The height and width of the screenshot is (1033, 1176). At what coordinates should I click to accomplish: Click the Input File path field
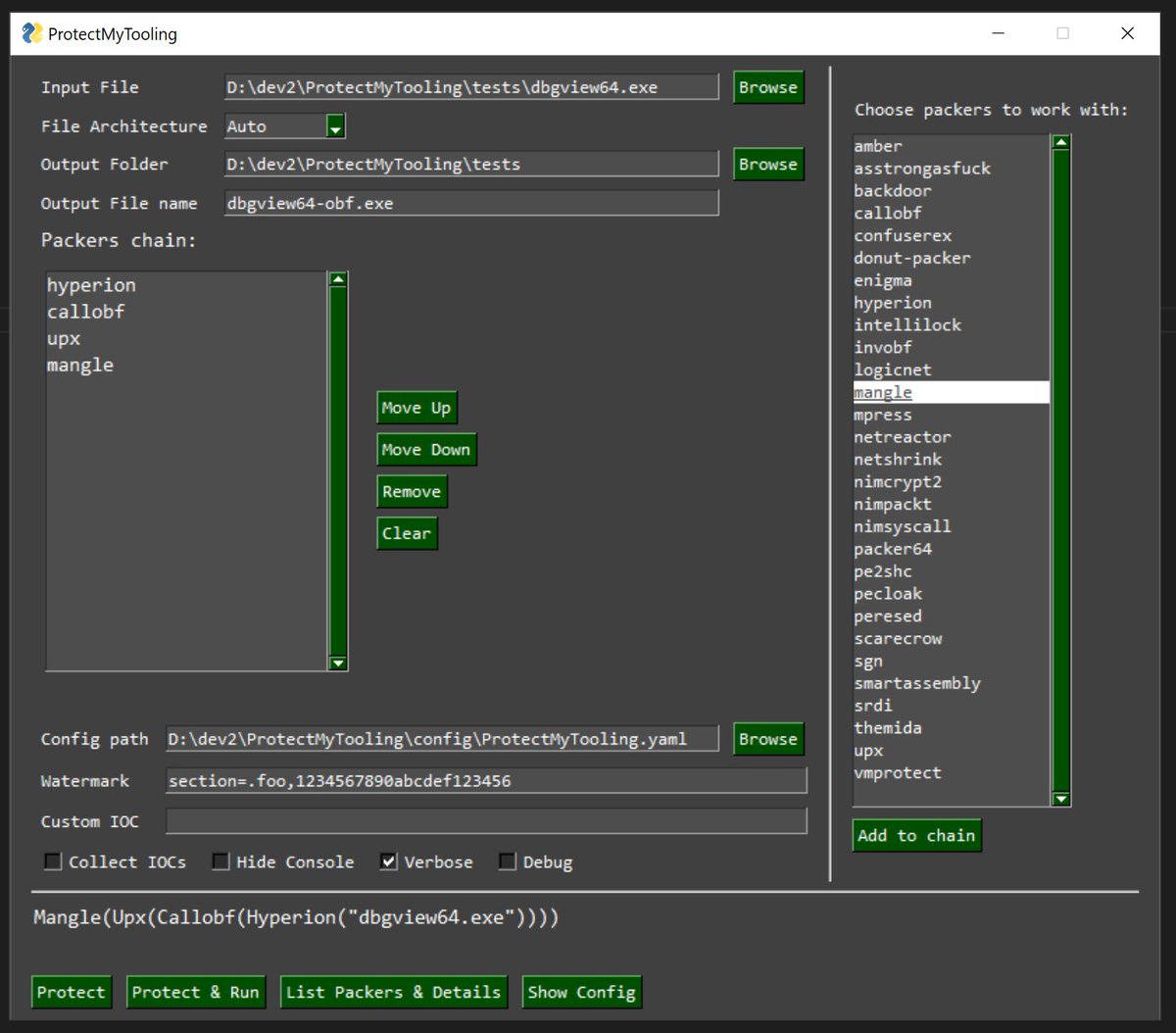471,87
